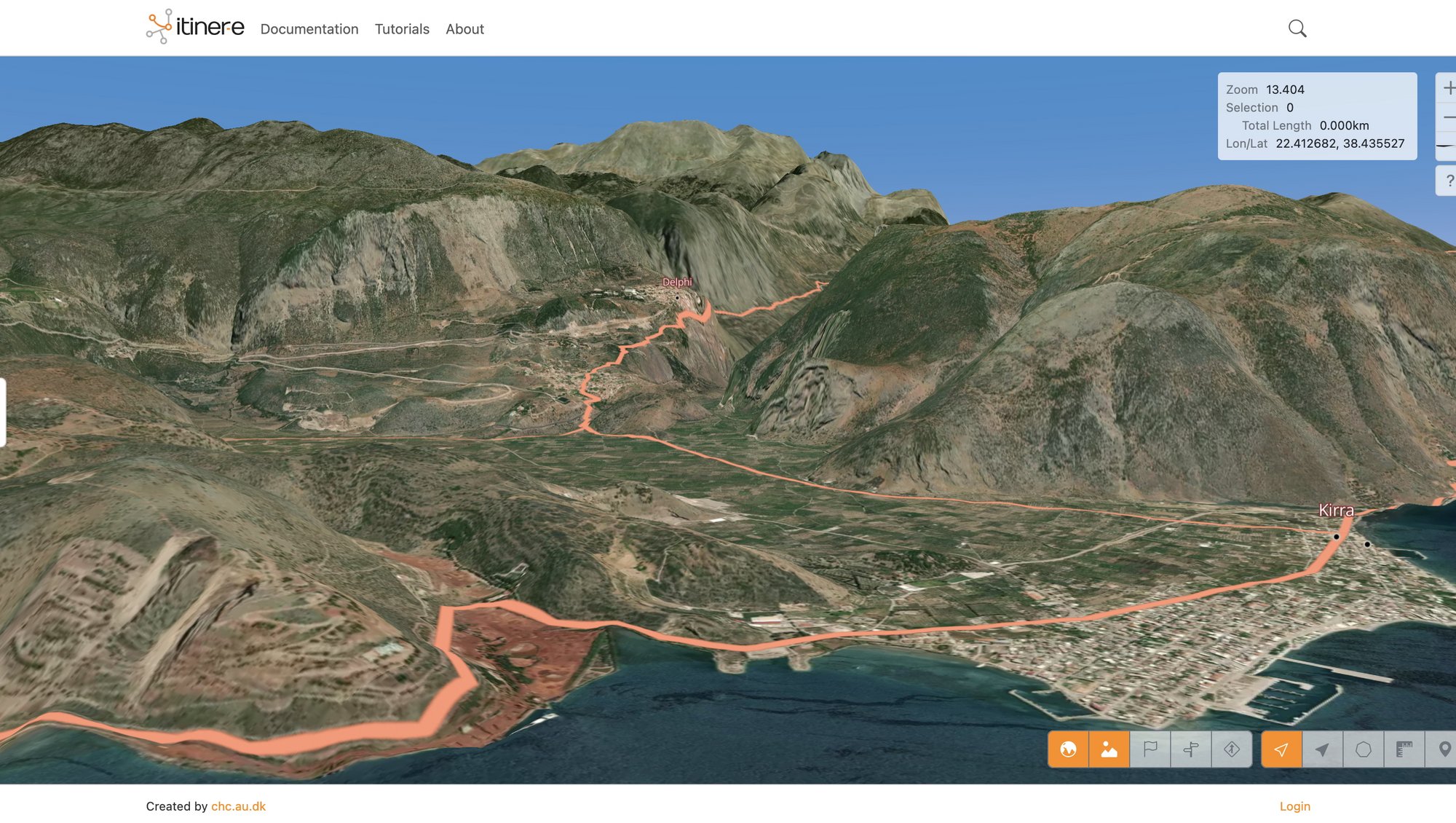Open the Tutorials menu item
The height and width of the screenshot is (823, 1456).
(x=402, y=29)
